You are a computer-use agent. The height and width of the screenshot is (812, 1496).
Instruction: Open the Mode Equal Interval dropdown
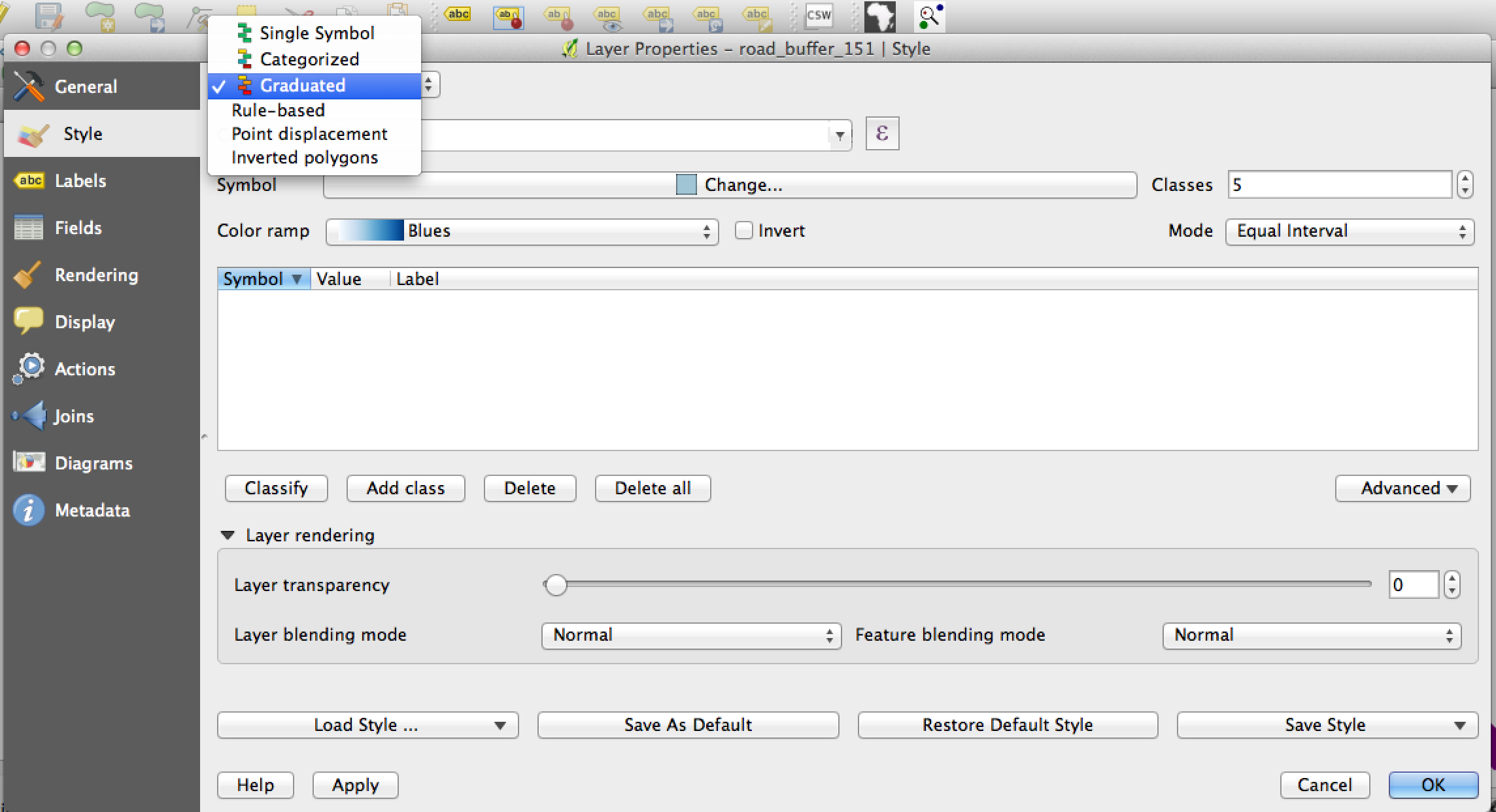[x=1350, y=231]
